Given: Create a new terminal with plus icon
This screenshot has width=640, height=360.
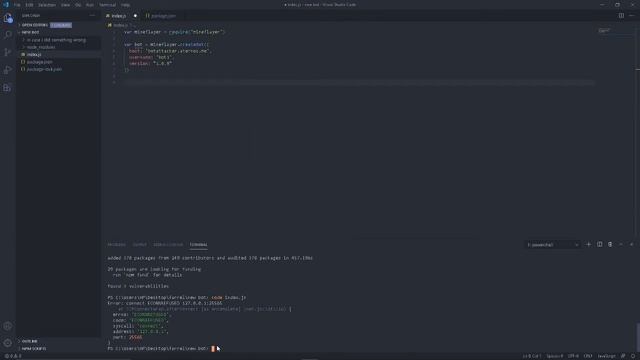Looking at the screenshot, I should tap(589, 244).
